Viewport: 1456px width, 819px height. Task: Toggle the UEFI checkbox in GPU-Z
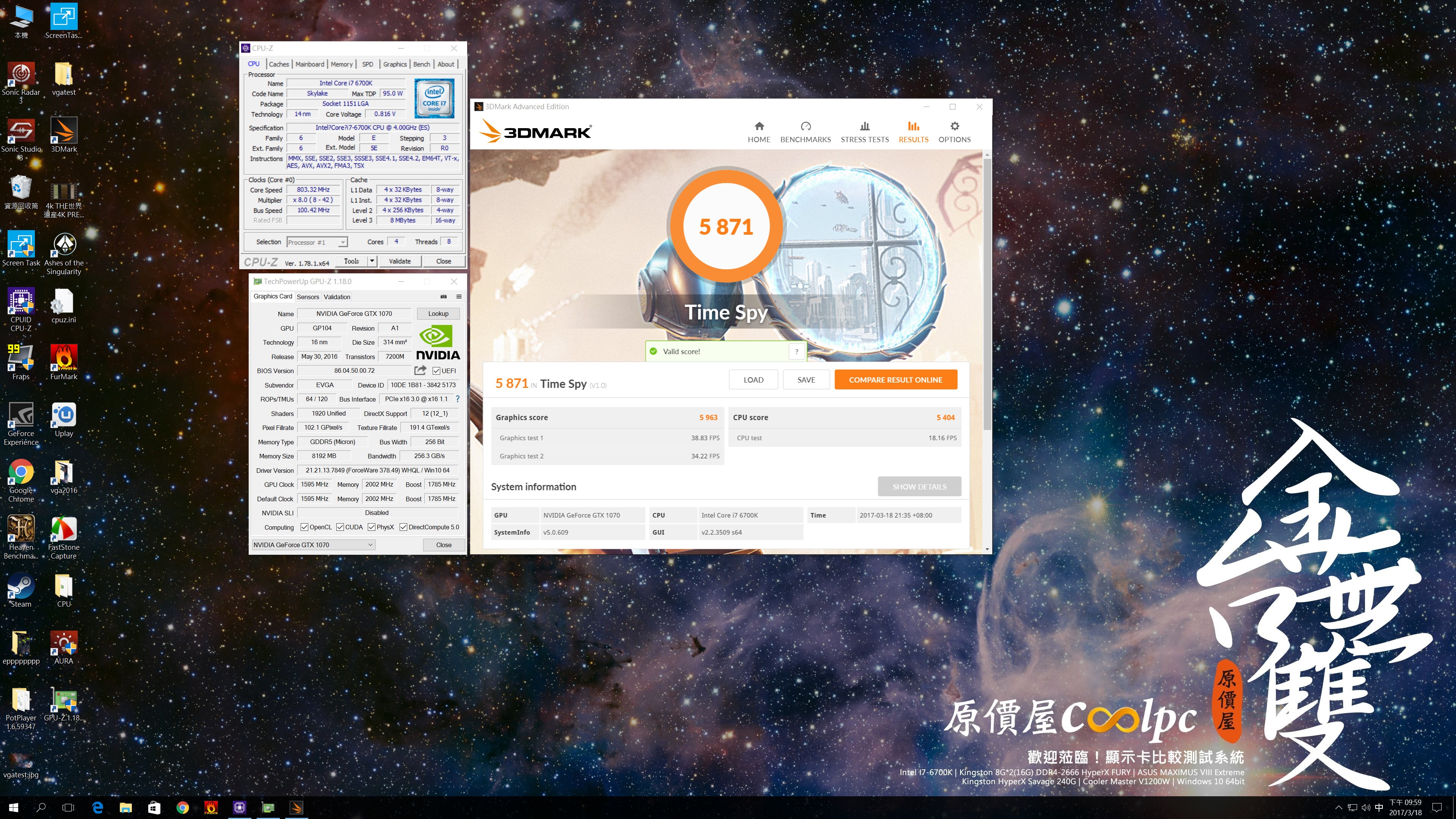coord(436,371)
